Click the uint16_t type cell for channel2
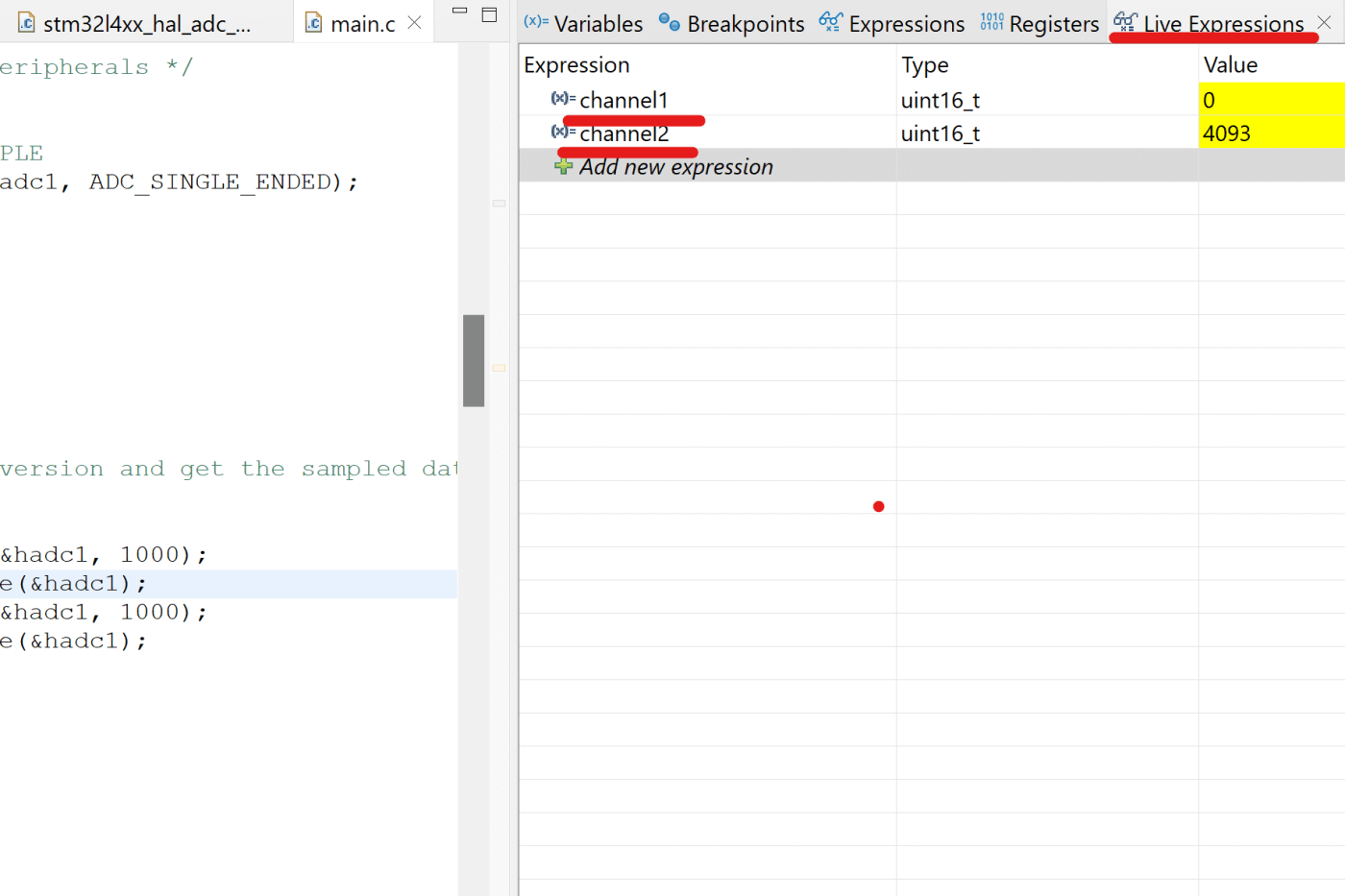The height and width of the screenshot is (896, 1345). coord(941,133)
